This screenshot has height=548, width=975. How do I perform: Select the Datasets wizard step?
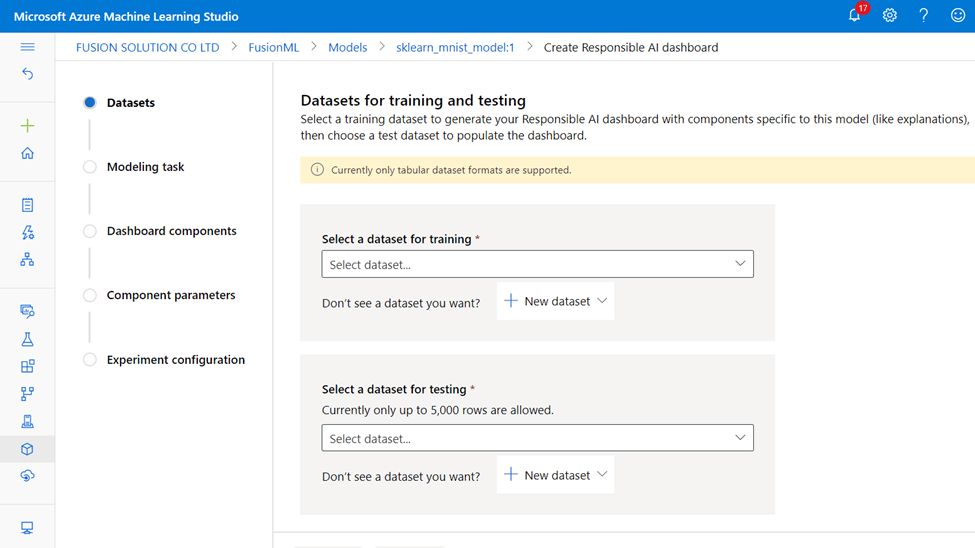click(119, 103)
